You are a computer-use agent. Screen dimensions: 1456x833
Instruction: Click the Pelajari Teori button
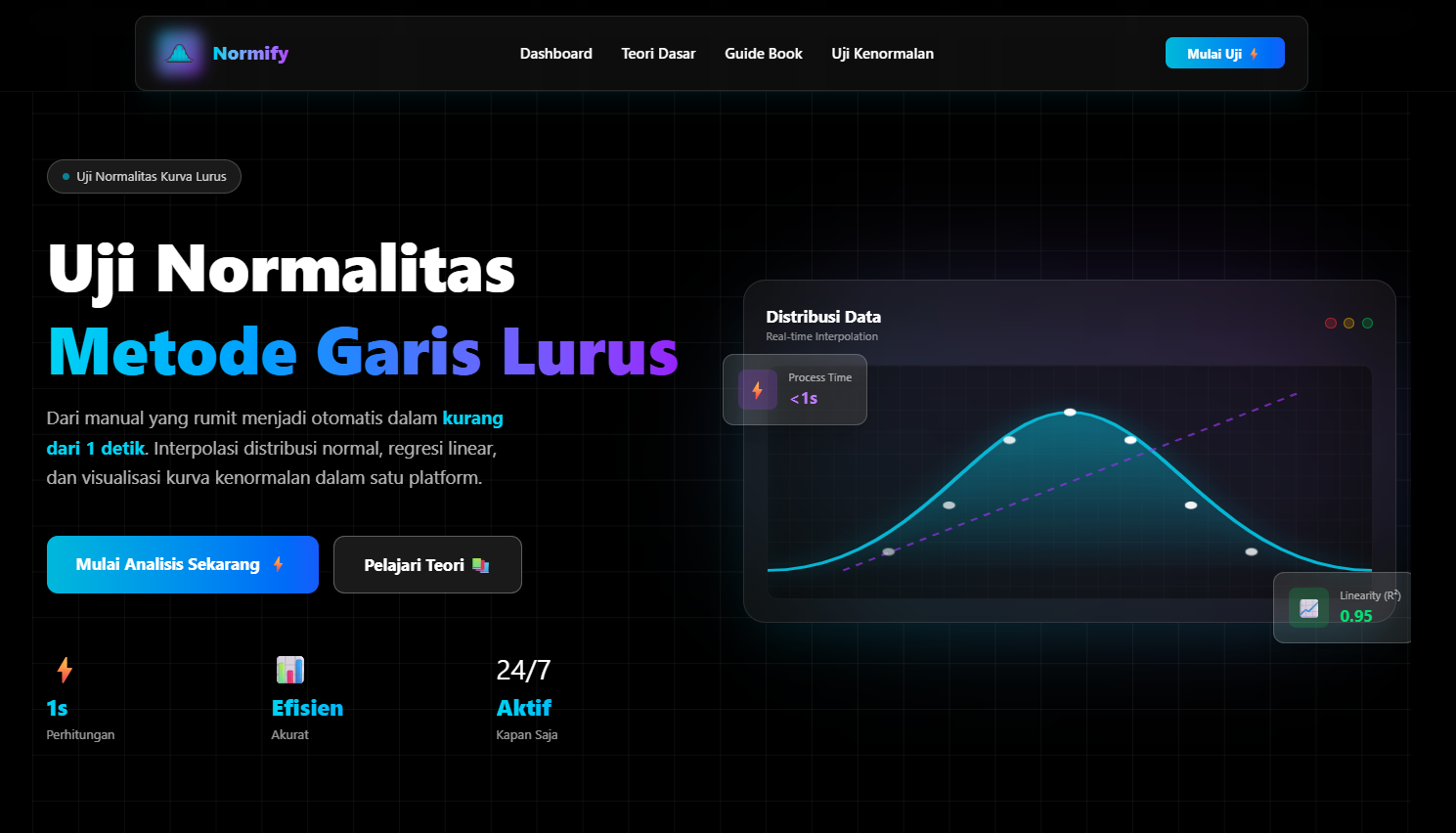point(427,564)
